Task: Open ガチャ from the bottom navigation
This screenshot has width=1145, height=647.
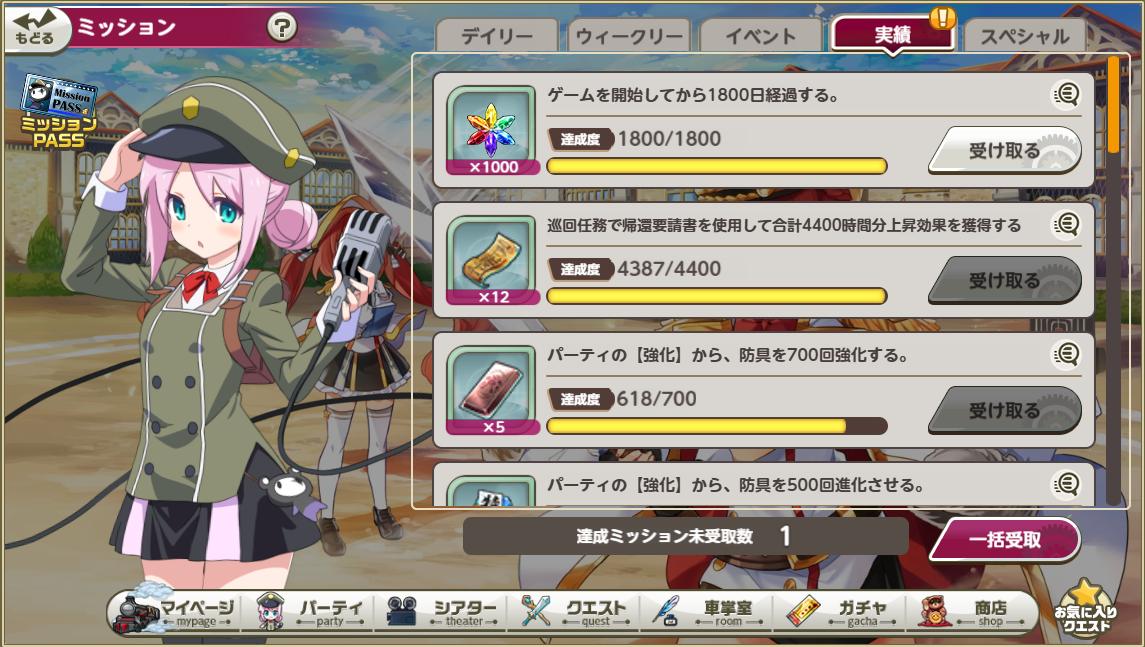Action: [840, 612]
